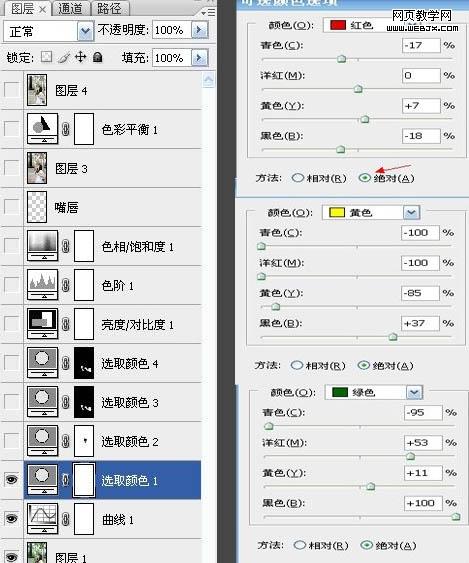
Task: Click the 曲线 1 curves icon
Action: tap(42, 518)
